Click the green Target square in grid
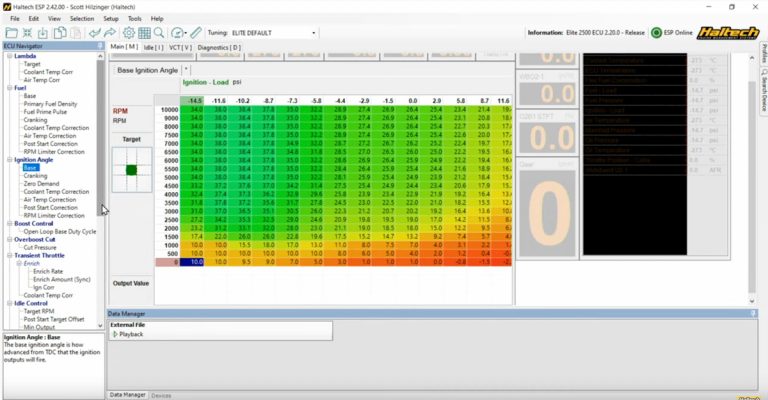 click(131, 170)
